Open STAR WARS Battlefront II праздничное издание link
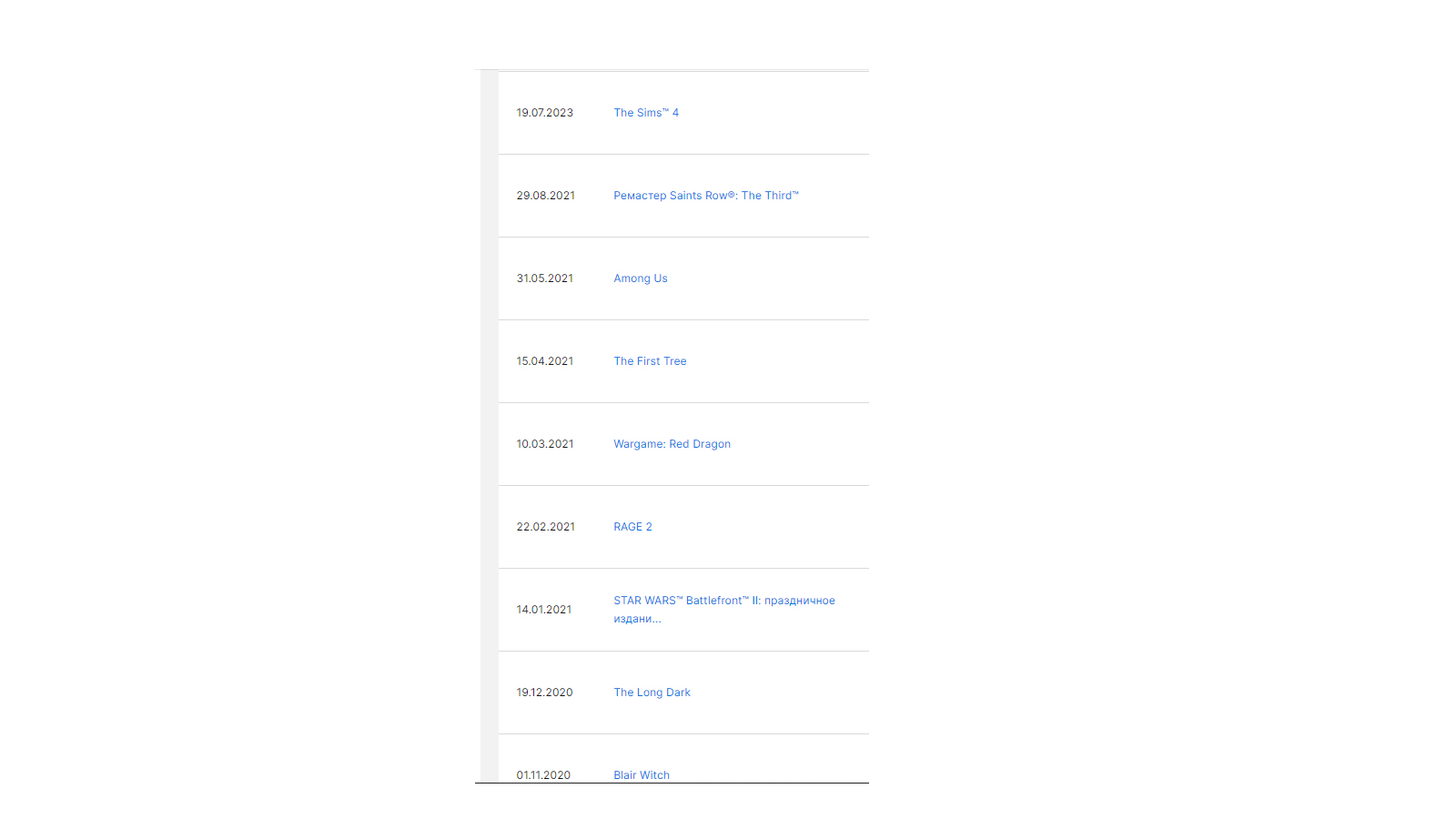 pyautogui.click(x=724, y=610)
